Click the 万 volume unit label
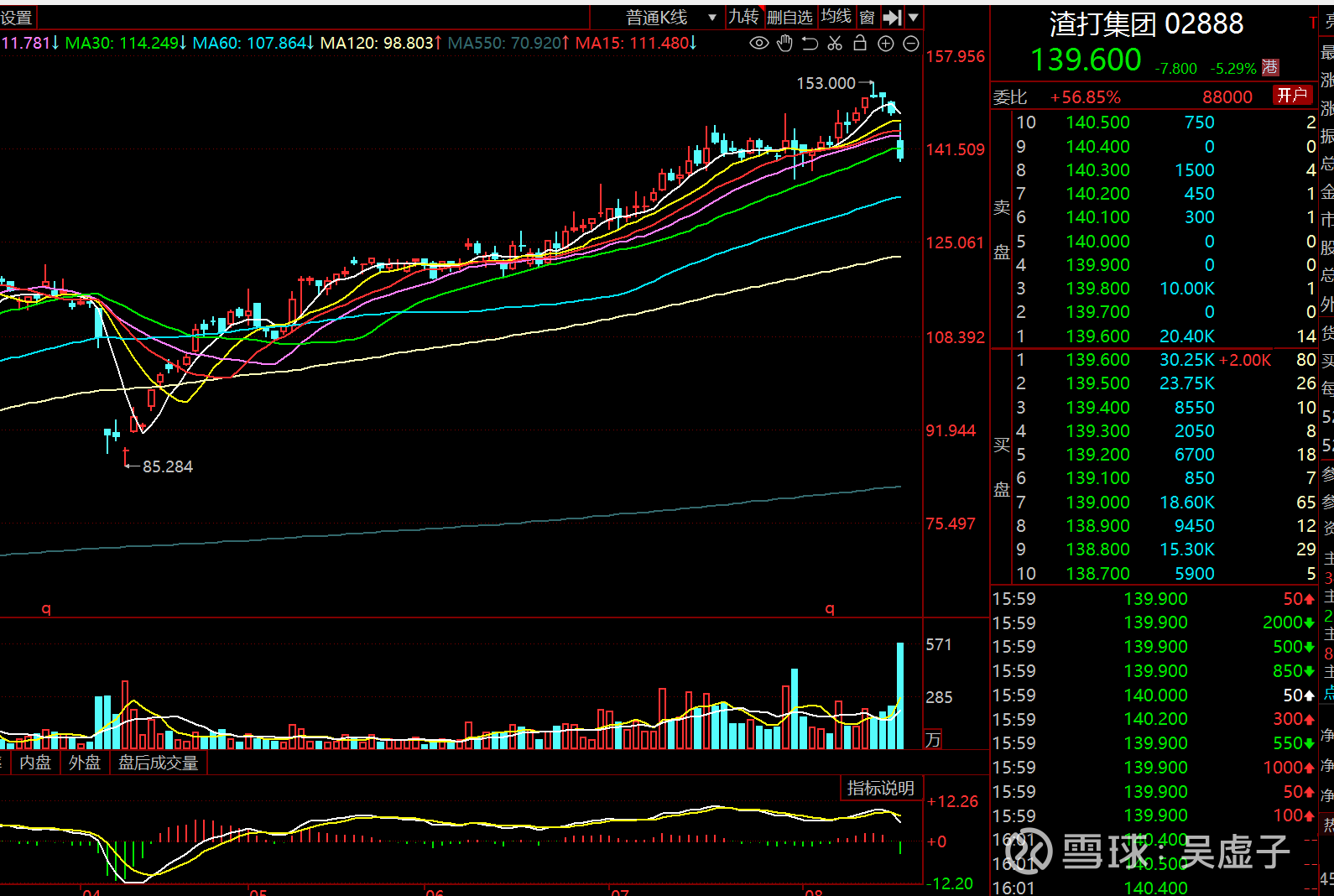 tap(933, 740)
